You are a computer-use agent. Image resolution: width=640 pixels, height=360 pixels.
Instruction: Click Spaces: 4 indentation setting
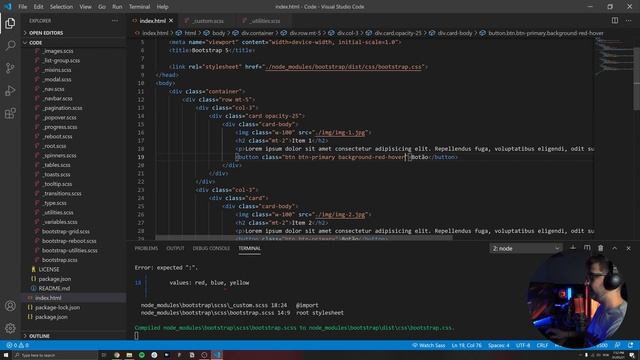(x=499, y=345)
